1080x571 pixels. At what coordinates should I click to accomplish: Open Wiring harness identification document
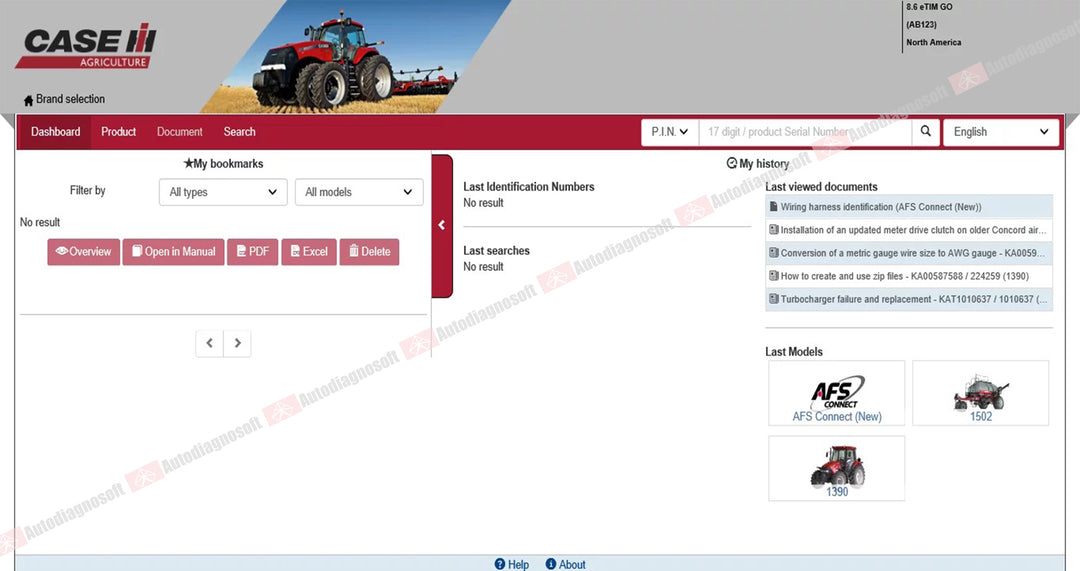point(909,207)
